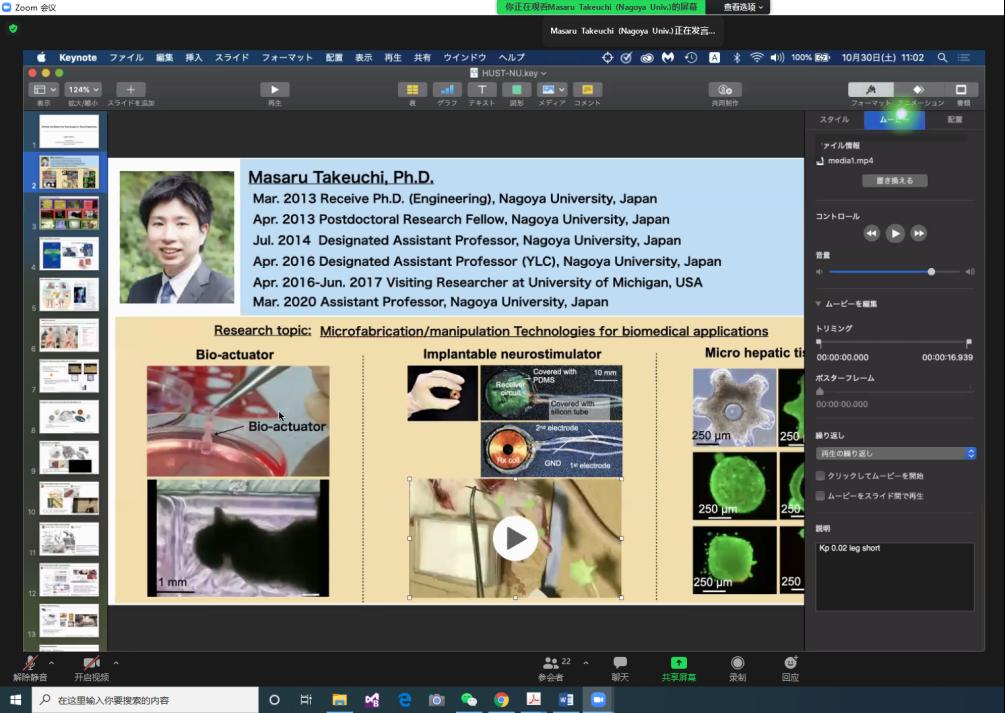The width and height of the screenshot is (1005, 713).
Task: Click the view options button at top
Action: (x=744, y=7)
